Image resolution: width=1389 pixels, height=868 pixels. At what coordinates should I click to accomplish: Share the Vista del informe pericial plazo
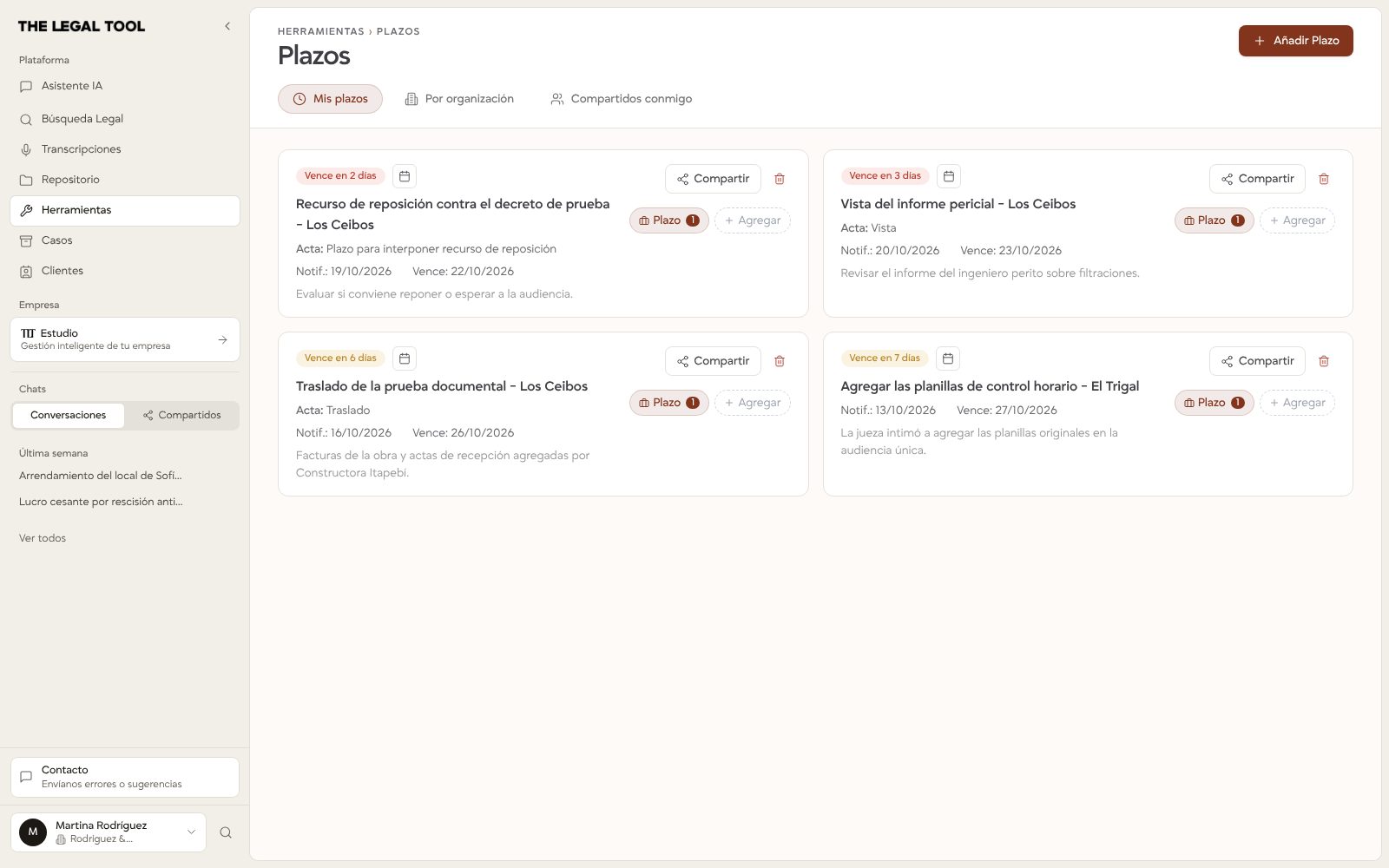[1257, 179]
